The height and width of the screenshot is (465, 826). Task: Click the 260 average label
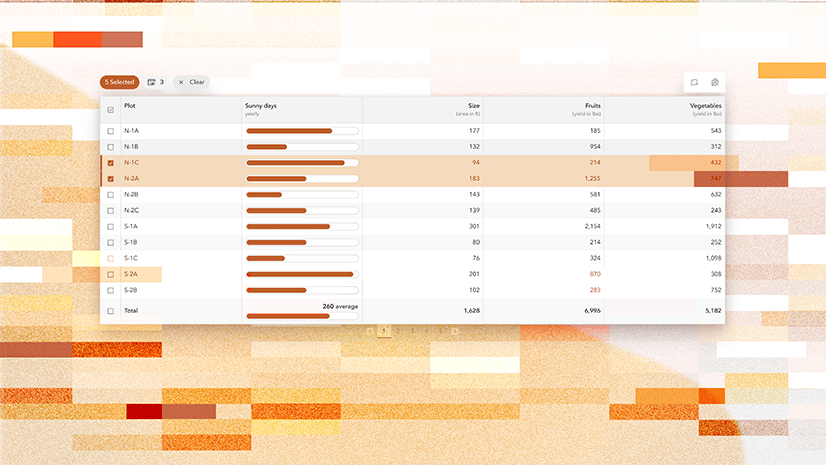[x=340, y=306]
